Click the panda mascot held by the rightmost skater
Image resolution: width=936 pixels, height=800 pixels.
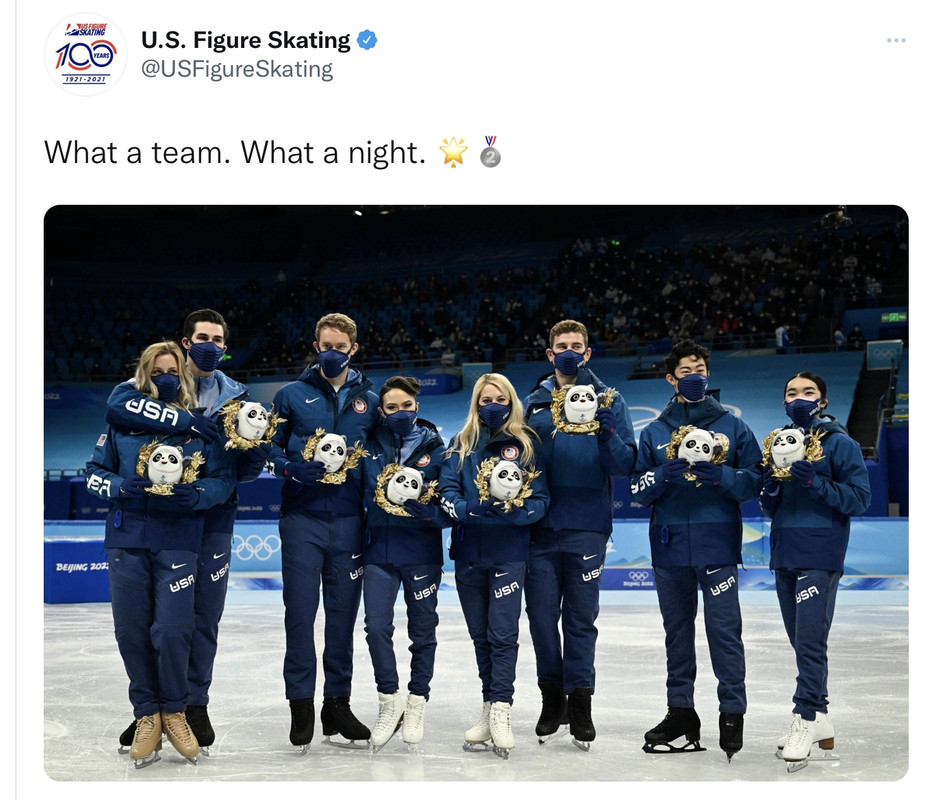click(x=790, y=450)
